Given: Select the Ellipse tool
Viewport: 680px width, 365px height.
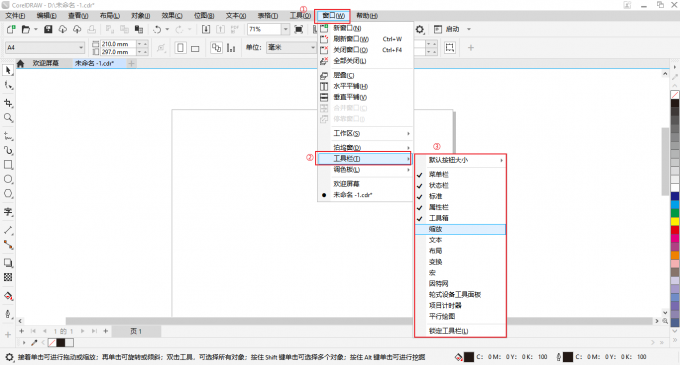Looking at the screenshot, I should [x=8, y=179].
